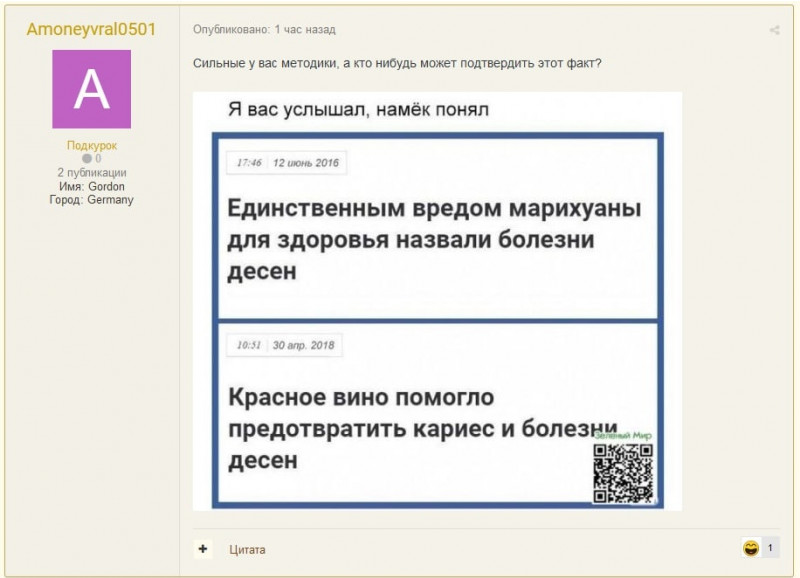Click the "Зелёный Мир" watermark logo
This screenshot has height=578, width=800.
623,436
